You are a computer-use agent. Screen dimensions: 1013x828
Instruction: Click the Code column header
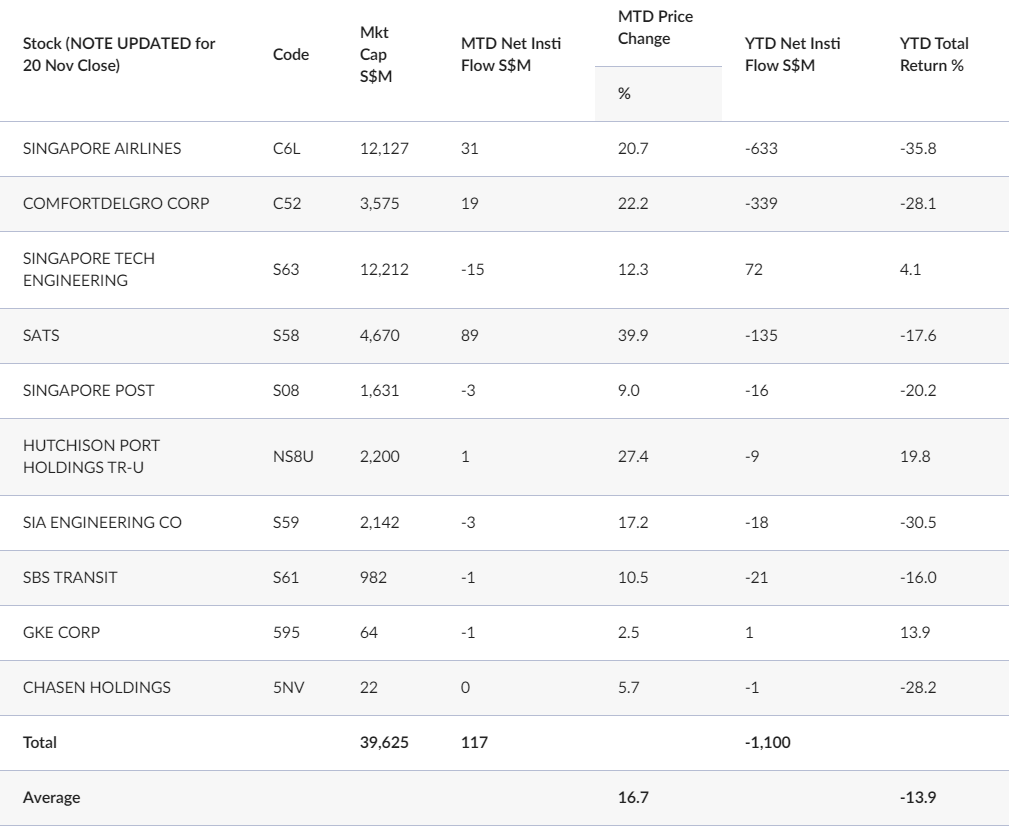(x=290, y=55)
